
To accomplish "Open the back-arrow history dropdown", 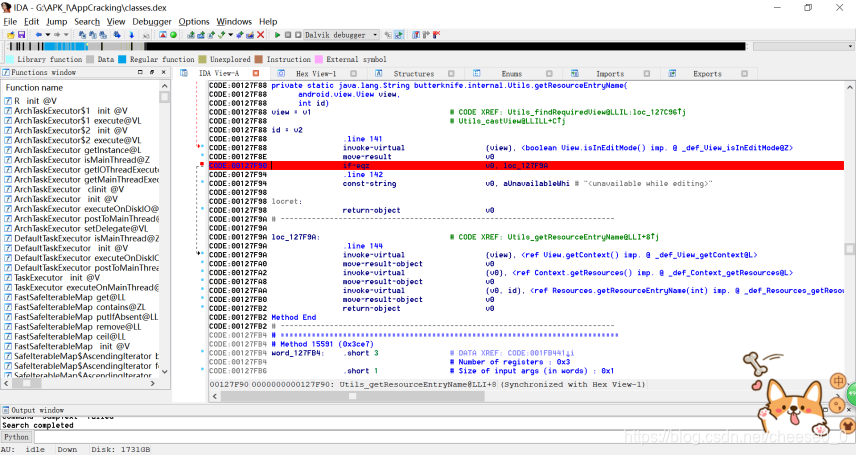I will click(x=48, y=35).
